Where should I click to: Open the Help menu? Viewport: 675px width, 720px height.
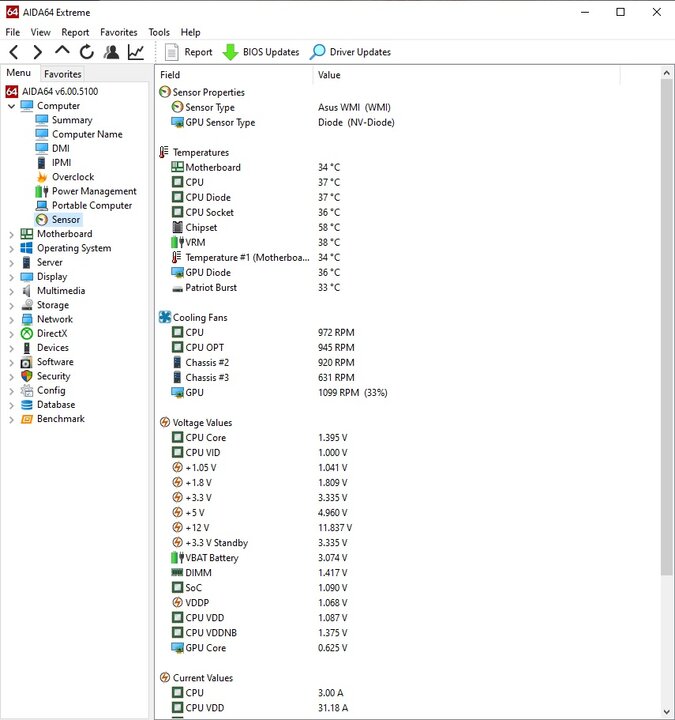pyautogui.click(x=190, y=32)
